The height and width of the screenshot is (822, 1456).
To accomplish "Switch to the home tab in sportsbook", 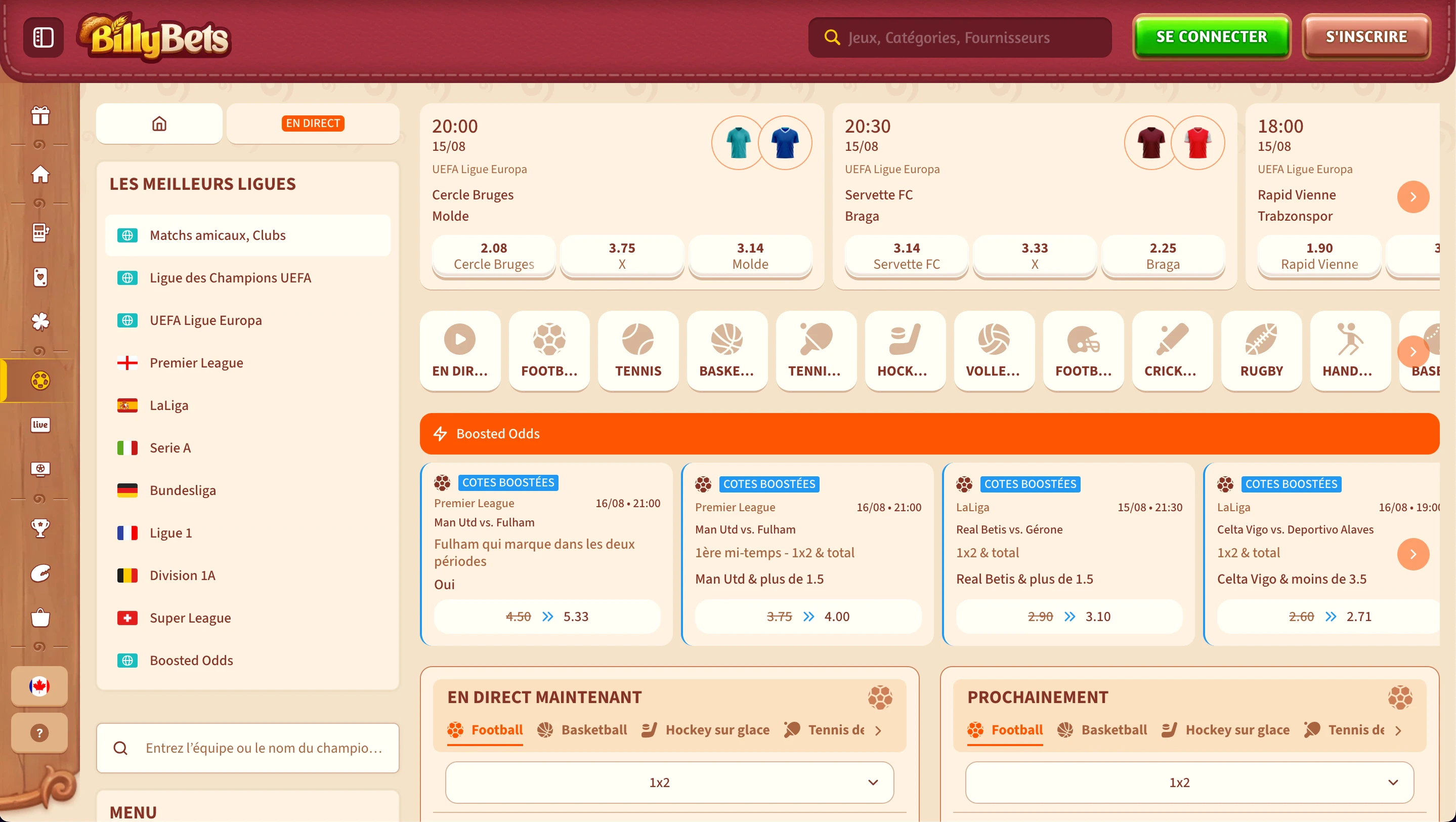I will click(159, 123).
